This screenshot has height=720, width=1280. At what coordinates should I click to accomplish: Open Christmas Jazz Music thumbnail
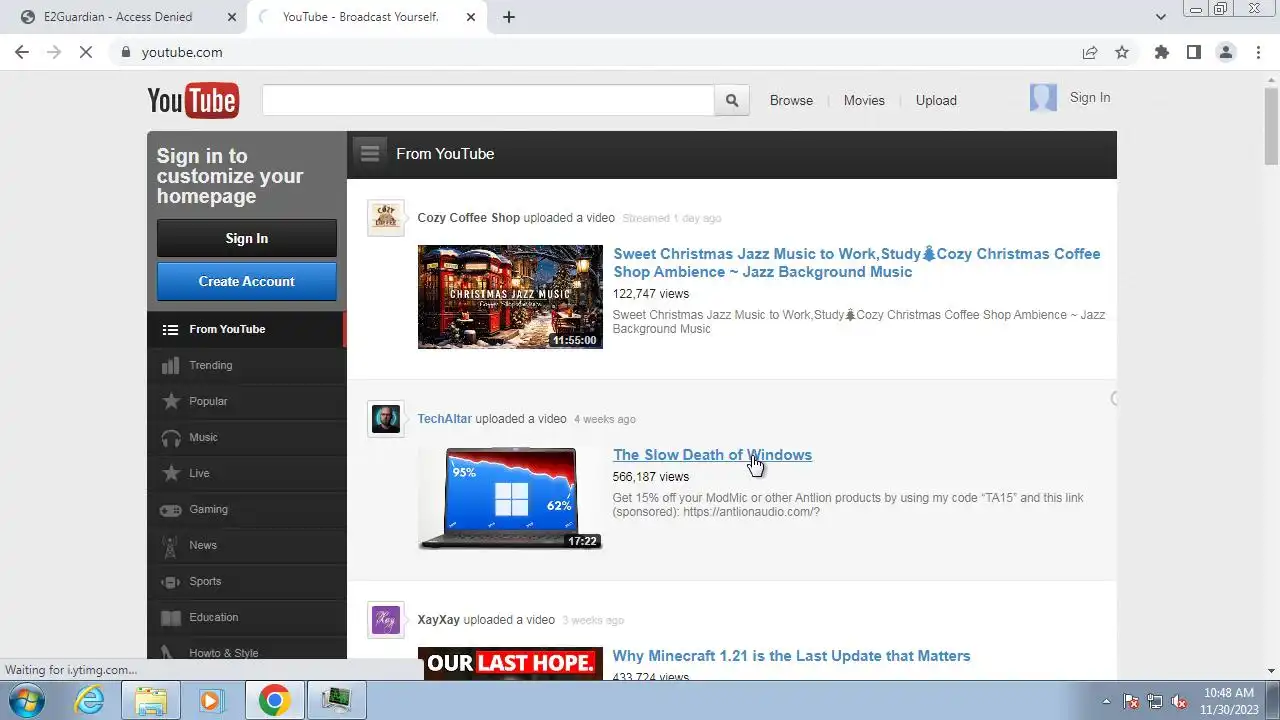coord(510,297)
